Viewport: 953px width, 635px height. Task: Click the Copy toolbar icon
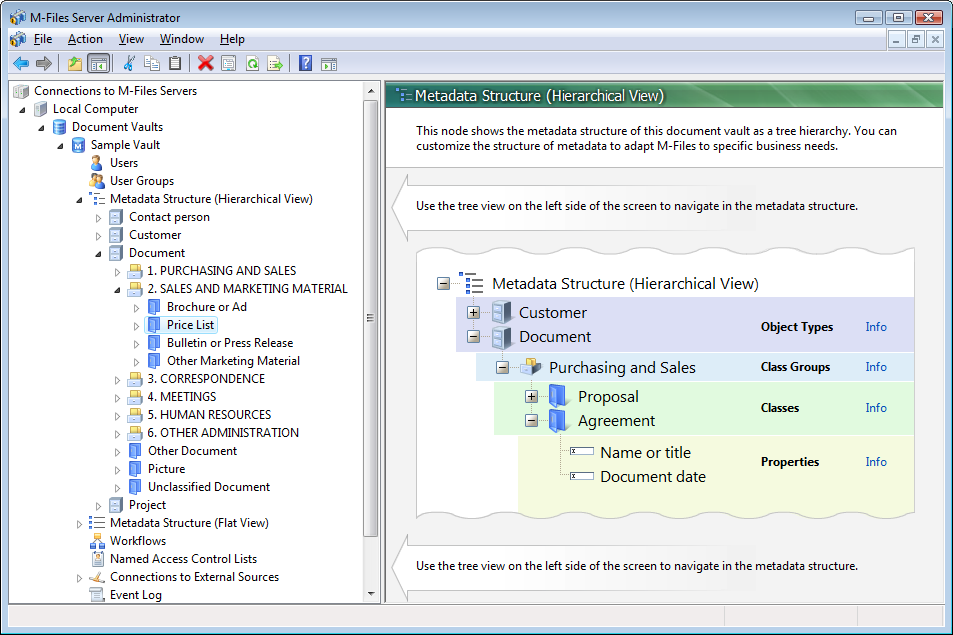point(152,63)
